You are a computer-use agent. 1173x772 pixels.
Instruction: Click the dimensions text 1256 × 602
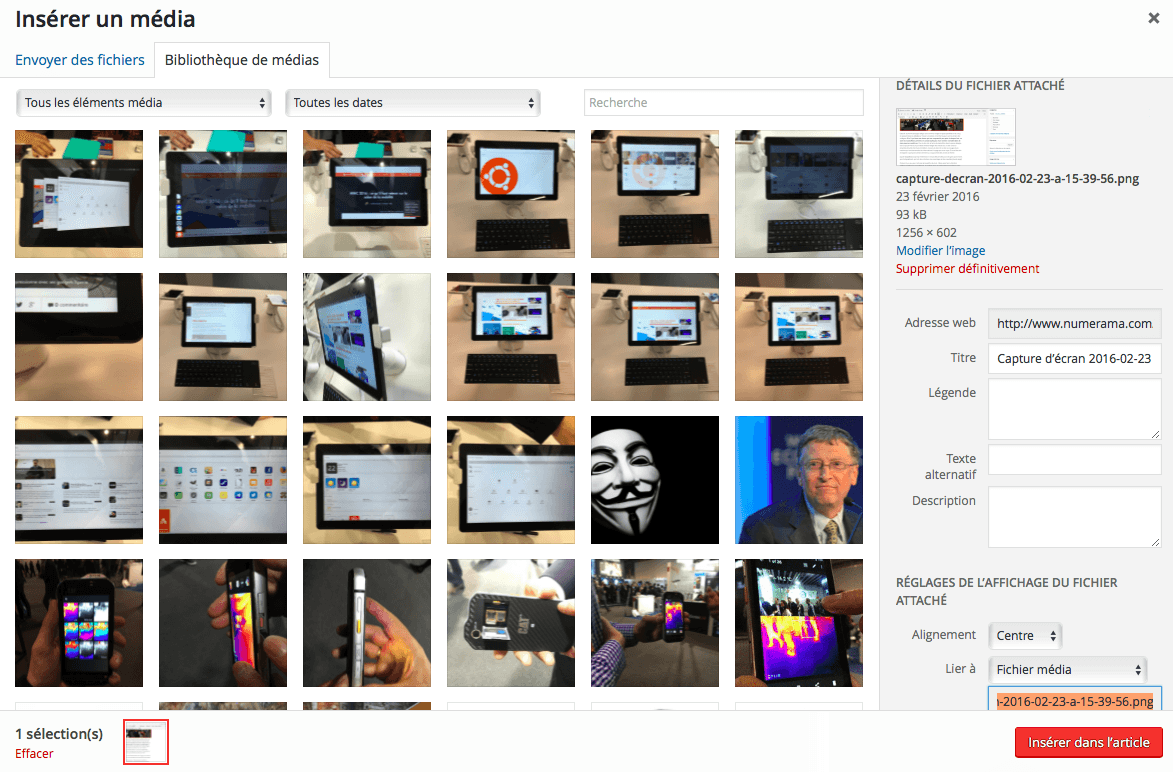pos(926,233)
